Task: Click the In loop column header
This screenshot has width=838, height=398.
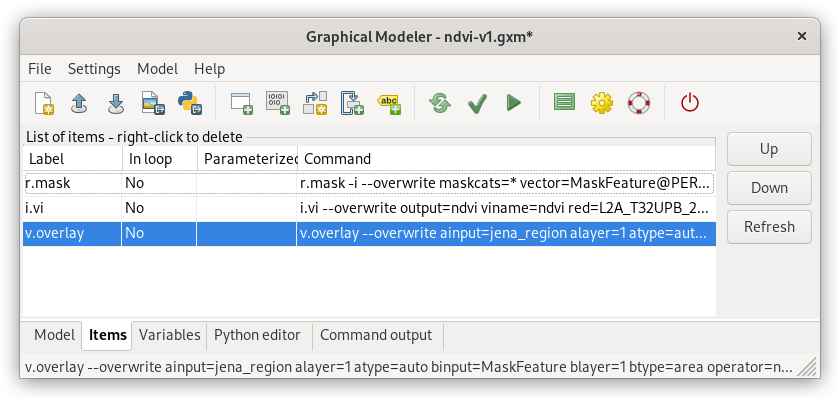Action: [x=159, y=159]
